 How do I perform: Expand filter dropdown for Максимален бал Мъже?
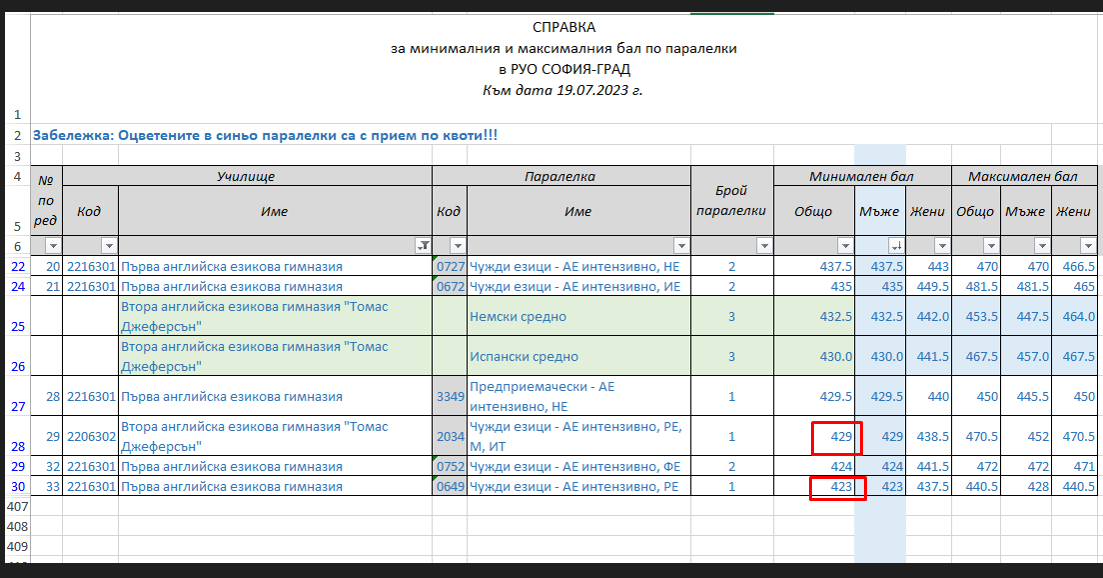1039,246
